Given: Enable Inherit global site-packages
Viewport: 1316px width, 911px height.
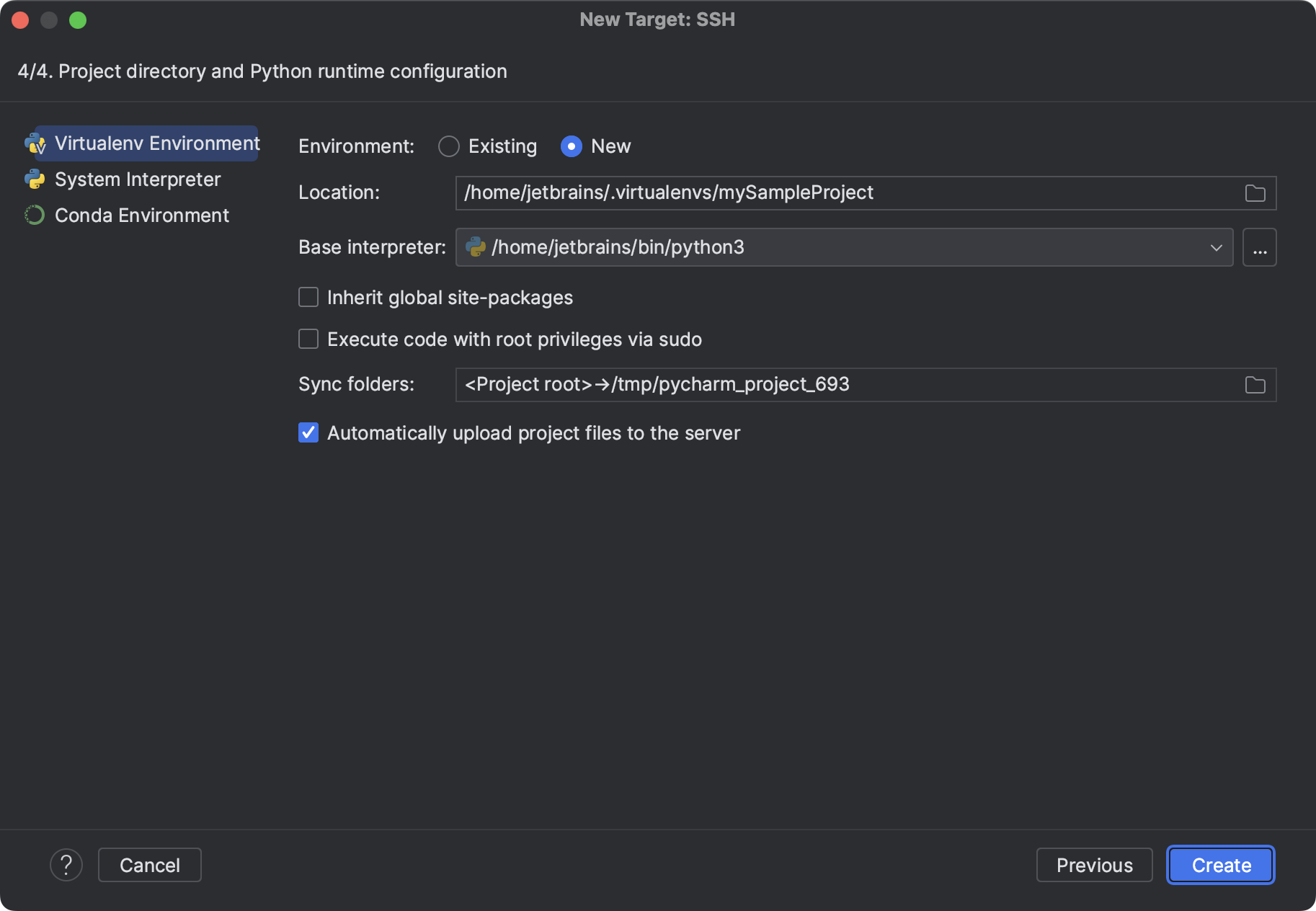Looking at the screenshot, I should 308,297.
